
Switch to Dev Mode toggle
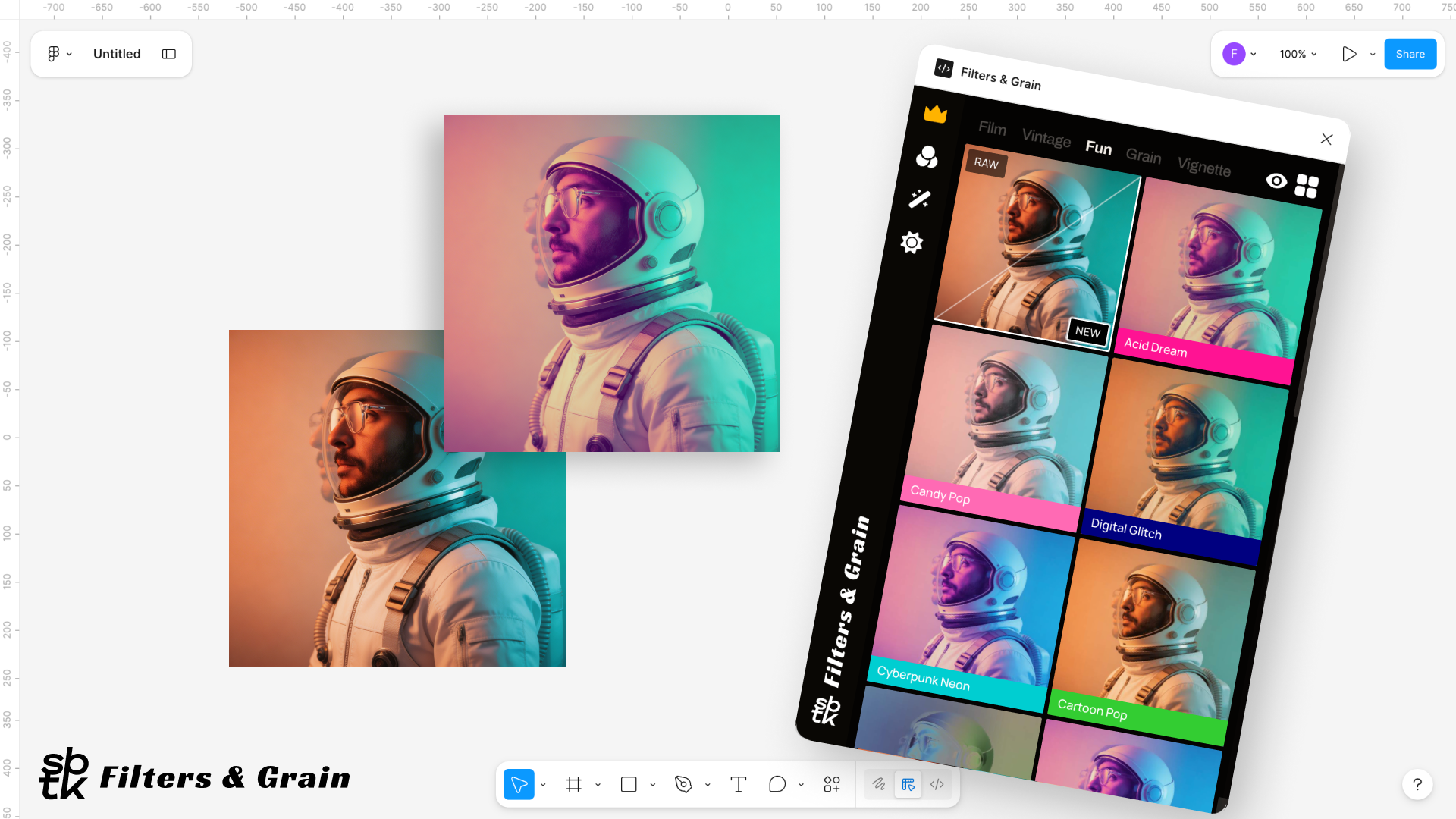coord(937,784)
